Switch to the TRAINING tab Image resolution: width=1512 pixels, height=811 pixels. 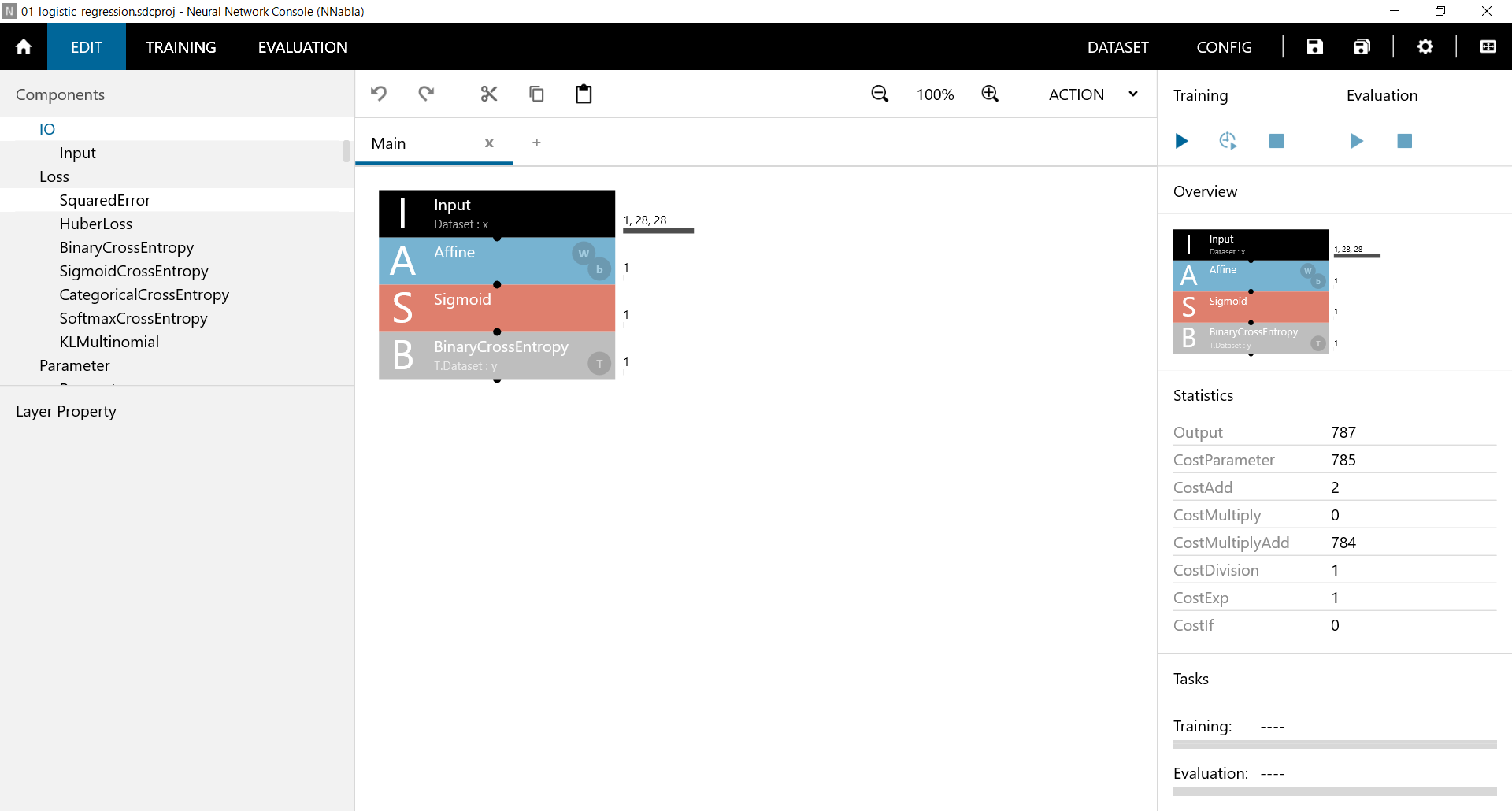click(x=180, y=47)
